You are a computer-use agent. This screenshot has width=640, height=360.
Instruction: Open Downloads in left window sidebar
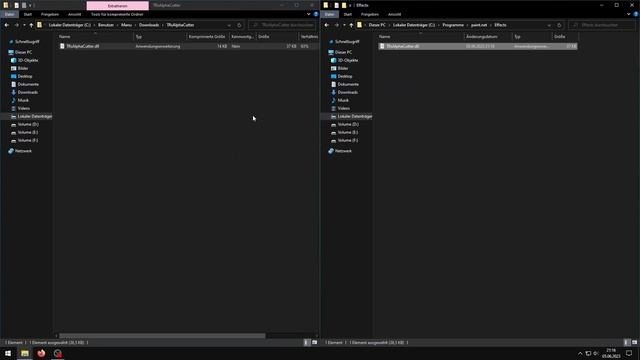click(27, 92)
